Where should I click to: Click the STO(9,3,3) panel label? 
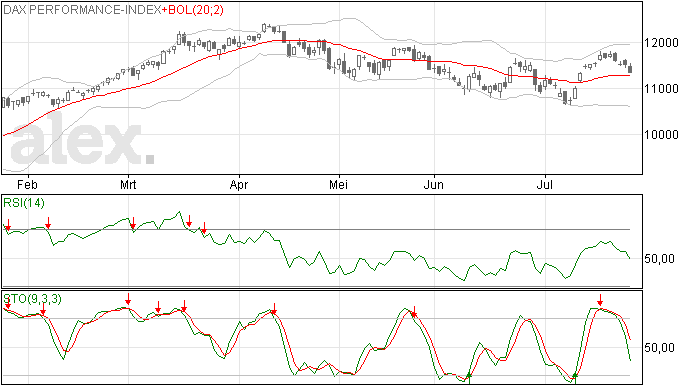(33, 299)
